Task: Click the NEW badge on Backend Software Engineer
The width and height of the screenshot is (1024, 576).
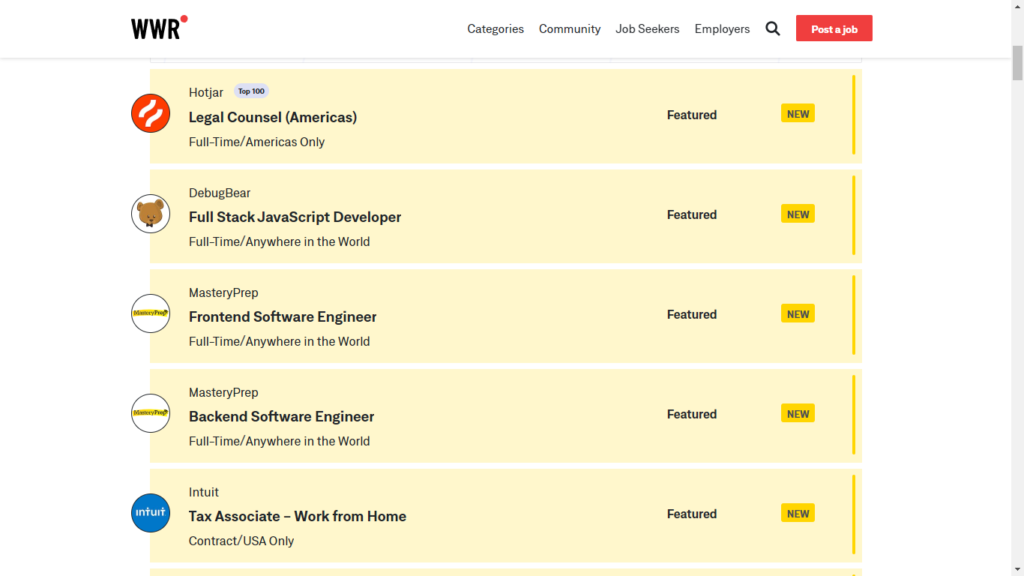Action: pyautogui.click(x=797, y=413)
